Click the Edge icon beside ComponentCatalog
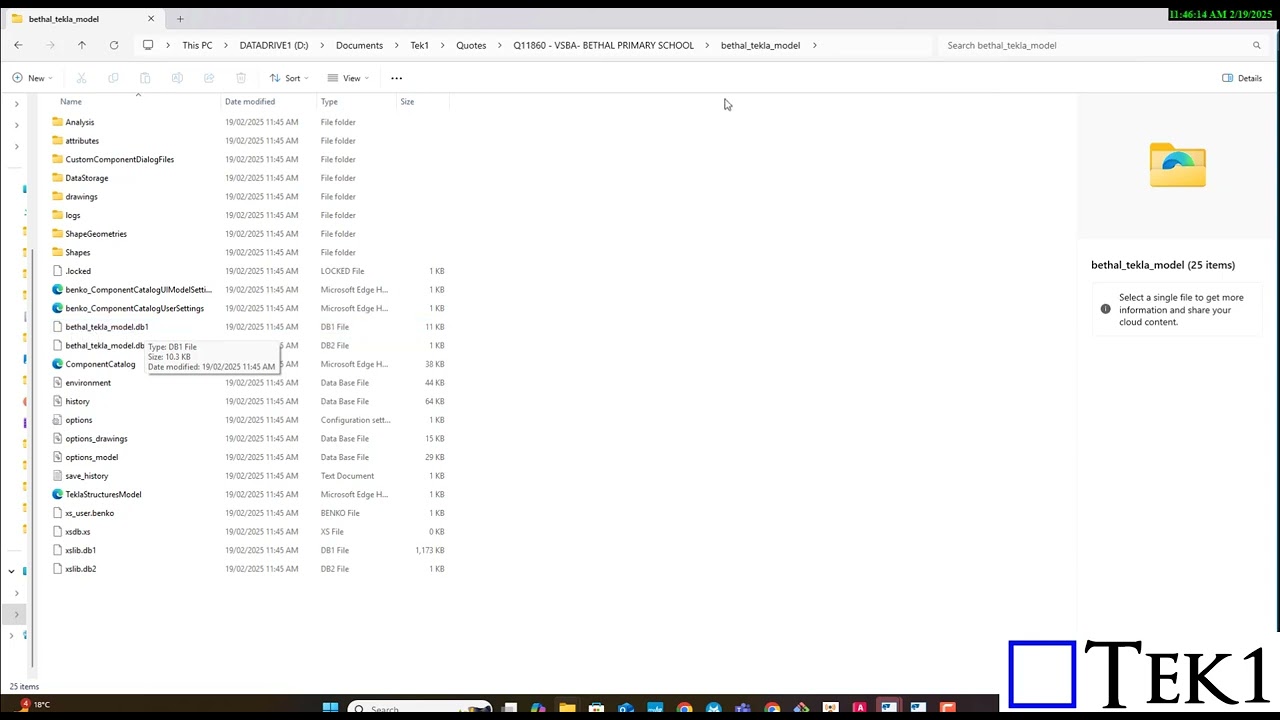The image size is (1280, 720). pos(57,364)
